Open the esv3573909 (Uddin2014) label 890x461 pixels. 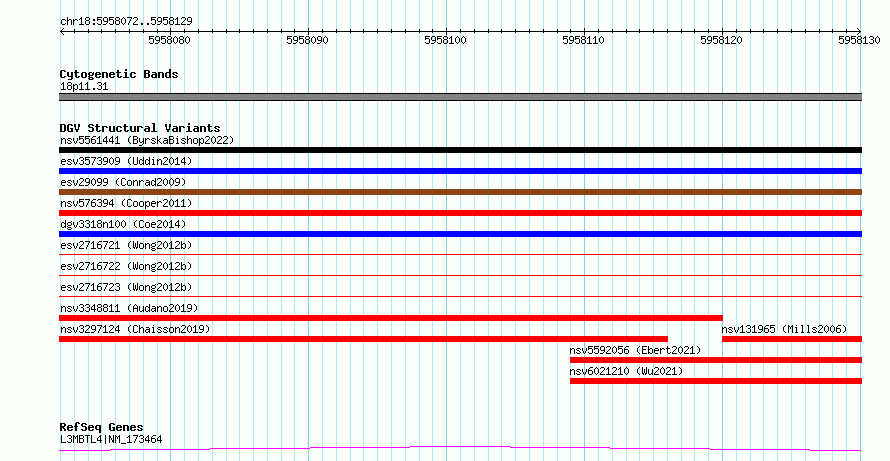click(x=126, y=161)
